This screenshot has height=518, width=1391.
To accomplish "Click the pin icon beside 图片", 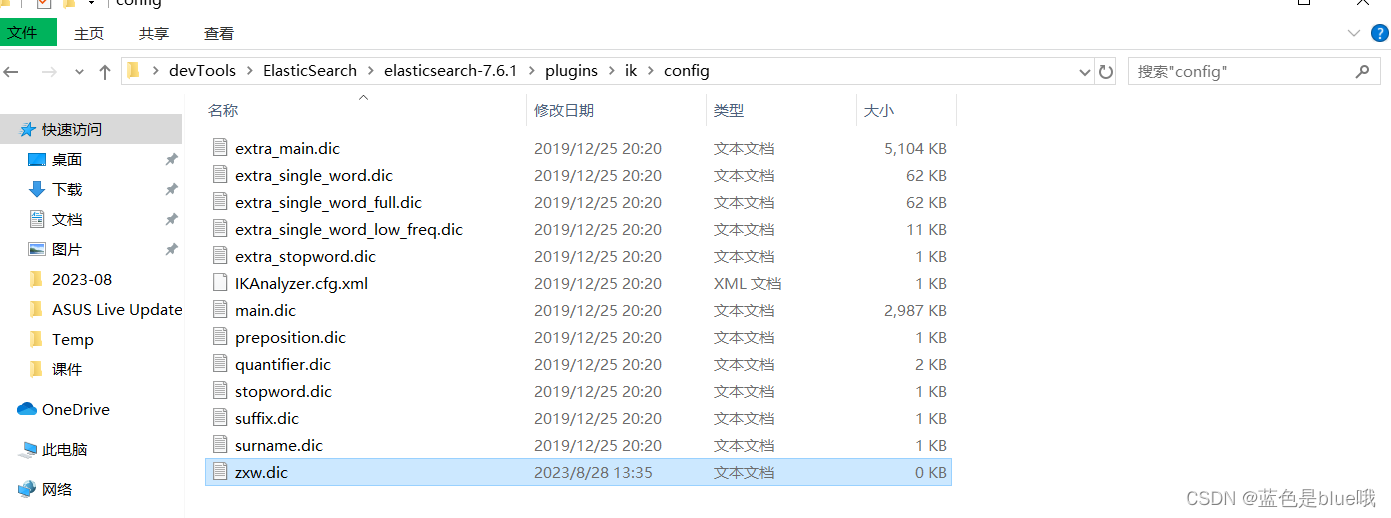I will tap(171, 250).
